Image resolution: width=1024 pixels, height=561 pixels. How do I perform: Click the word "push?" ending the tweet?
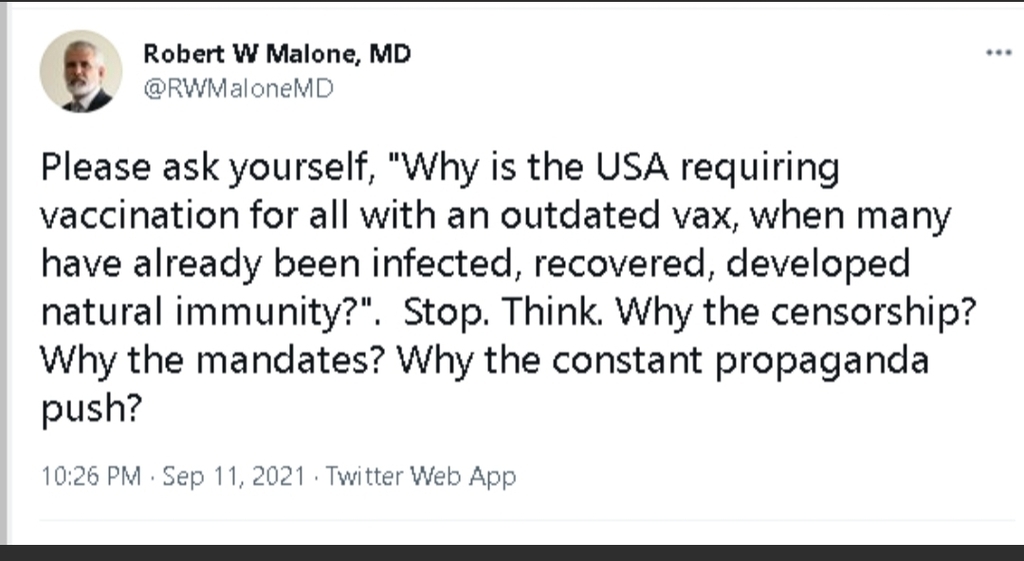88,408
